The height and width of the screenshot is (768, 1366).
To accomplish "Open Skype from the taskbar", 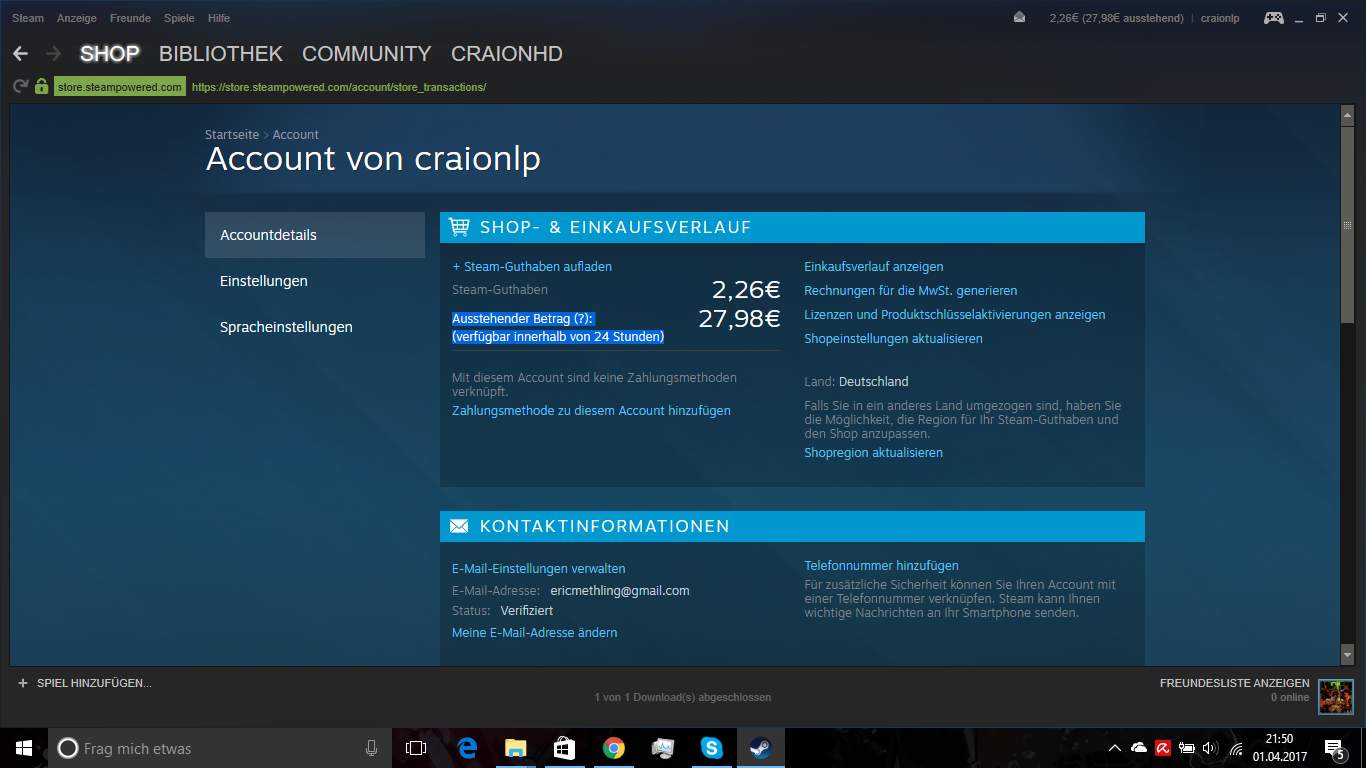I will click(x=712, y=748).
